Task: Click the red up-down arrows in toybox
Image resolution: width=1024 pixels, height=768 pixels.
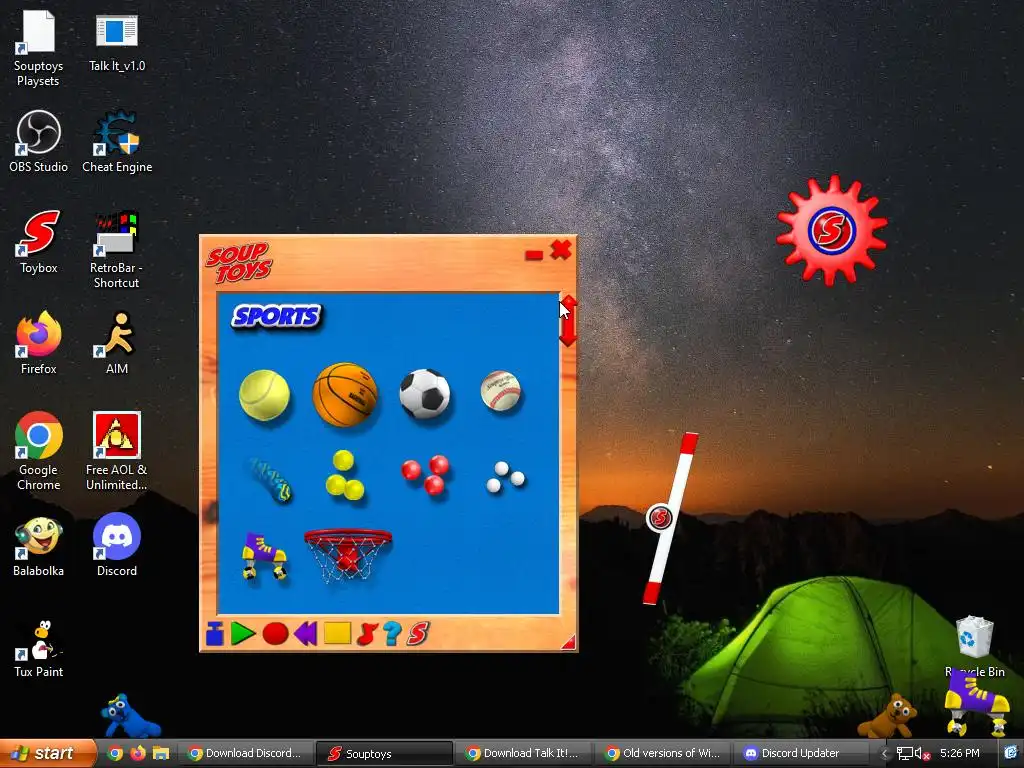Action: 568,321
